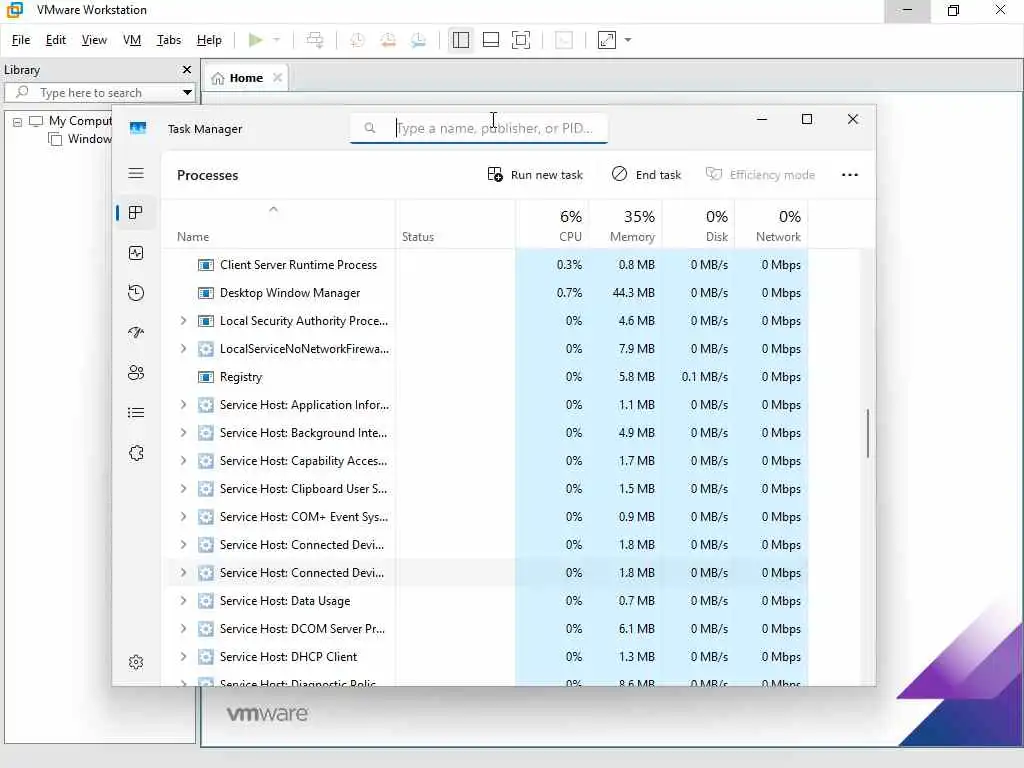
Task: Open the Edit menu
Action: click(x=56, y=40)
